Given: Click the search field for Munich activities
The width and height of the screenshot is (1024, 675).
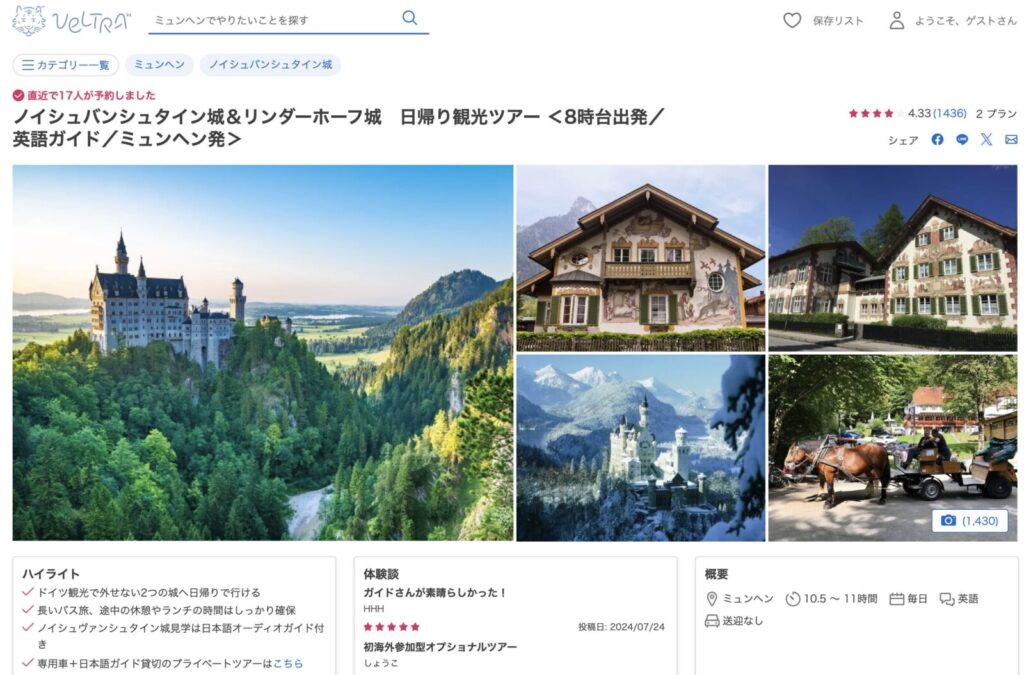Looking at the screenshot, I should tap(274, 20).
